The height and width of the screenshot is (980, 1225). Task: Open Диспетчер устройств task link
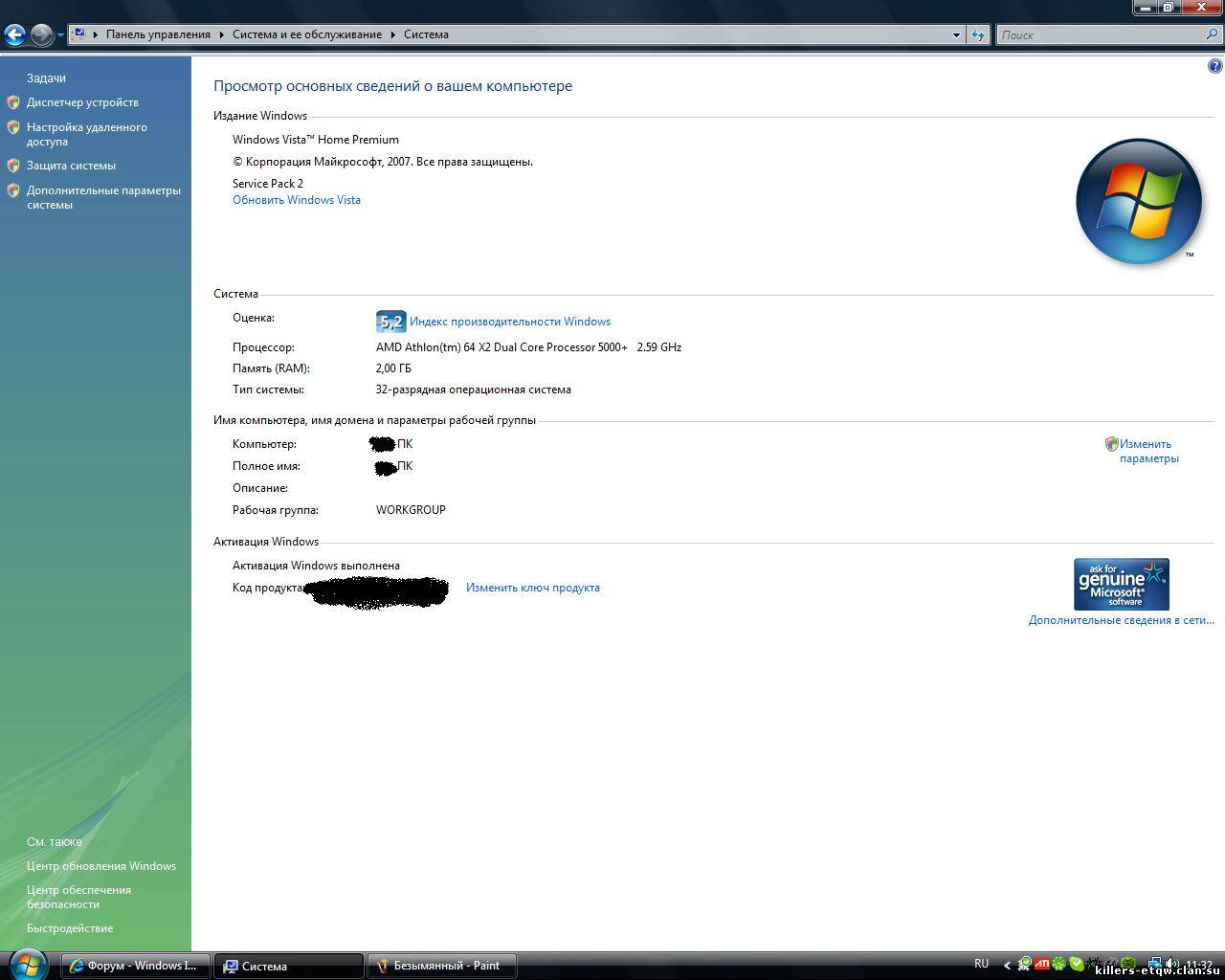(82, 102)
